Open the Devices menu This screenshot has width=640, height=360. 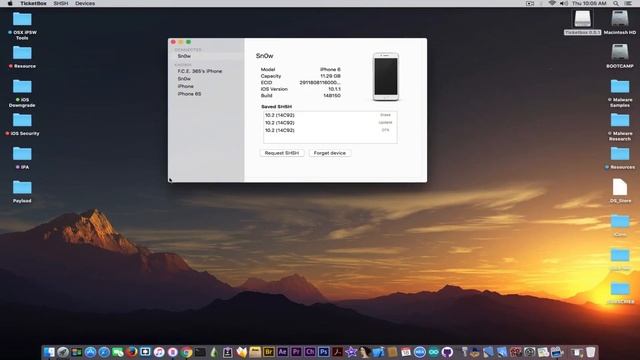(85, 3)
